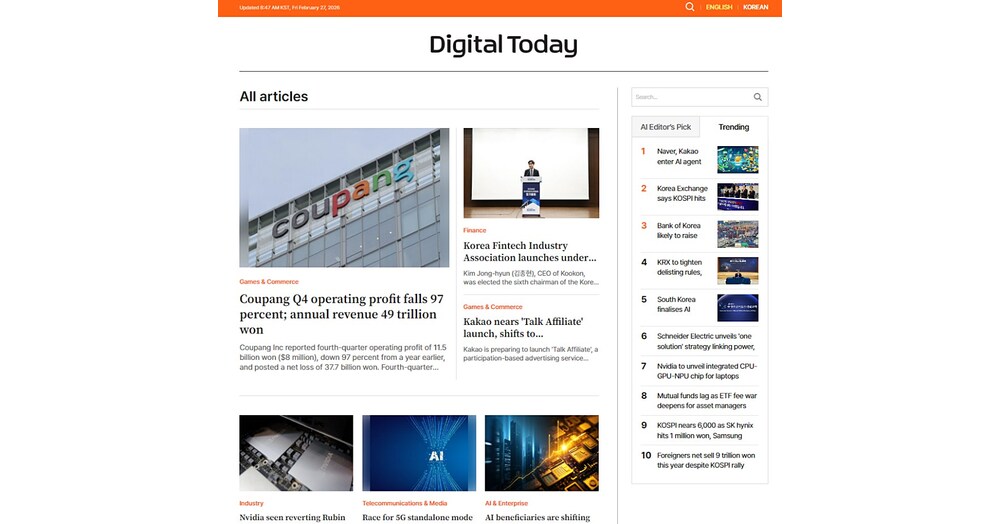The image size is (1000, 524).
Task: Read Race for 5G standalone mode article
Action: (418, 518)
